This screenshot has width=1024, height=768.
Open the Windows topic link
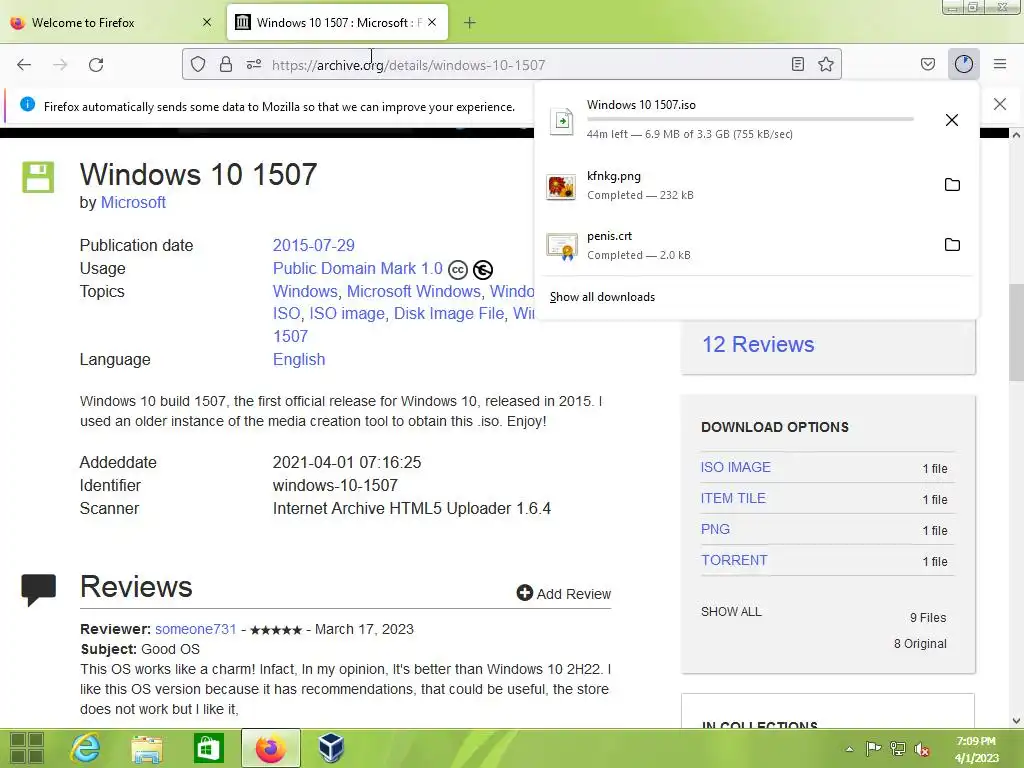click(x=304, y=291)
